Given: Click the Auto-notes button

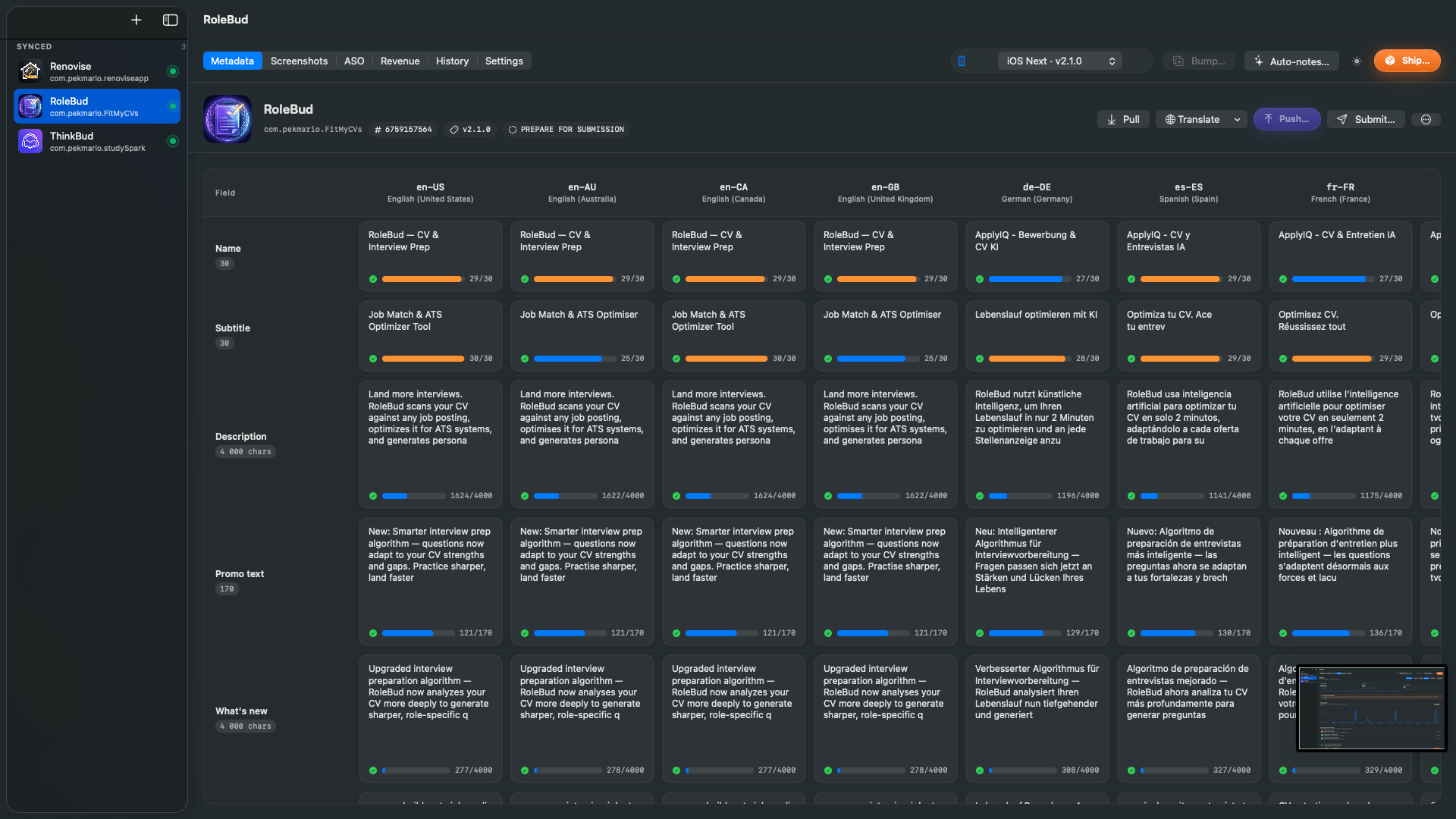Looking at the screenshot, I should [1291, 61].
